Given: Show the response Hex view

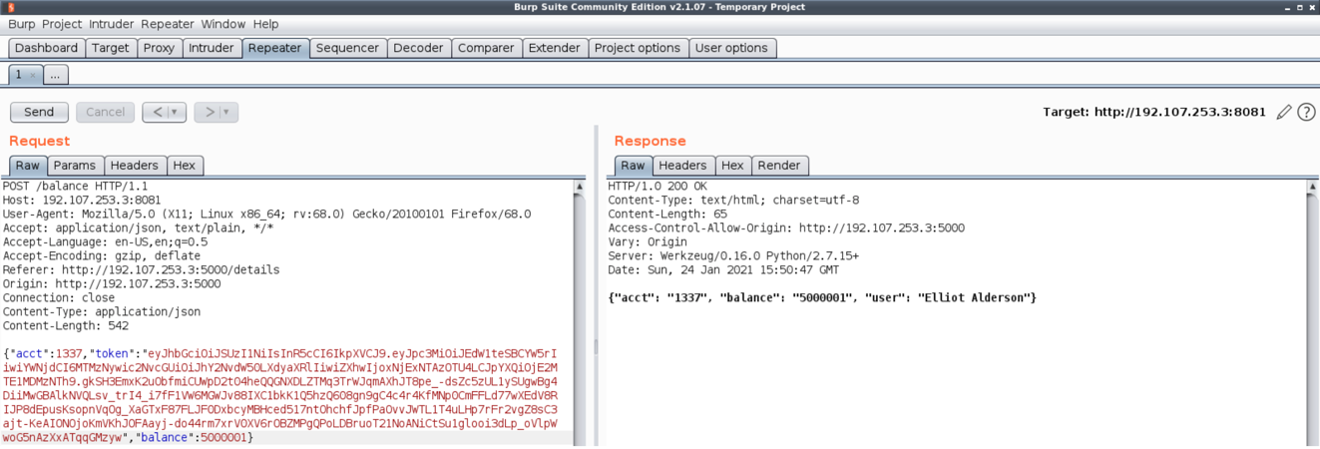Looking at the screenshot, I should pyautogui.click(x=733, y=165).
